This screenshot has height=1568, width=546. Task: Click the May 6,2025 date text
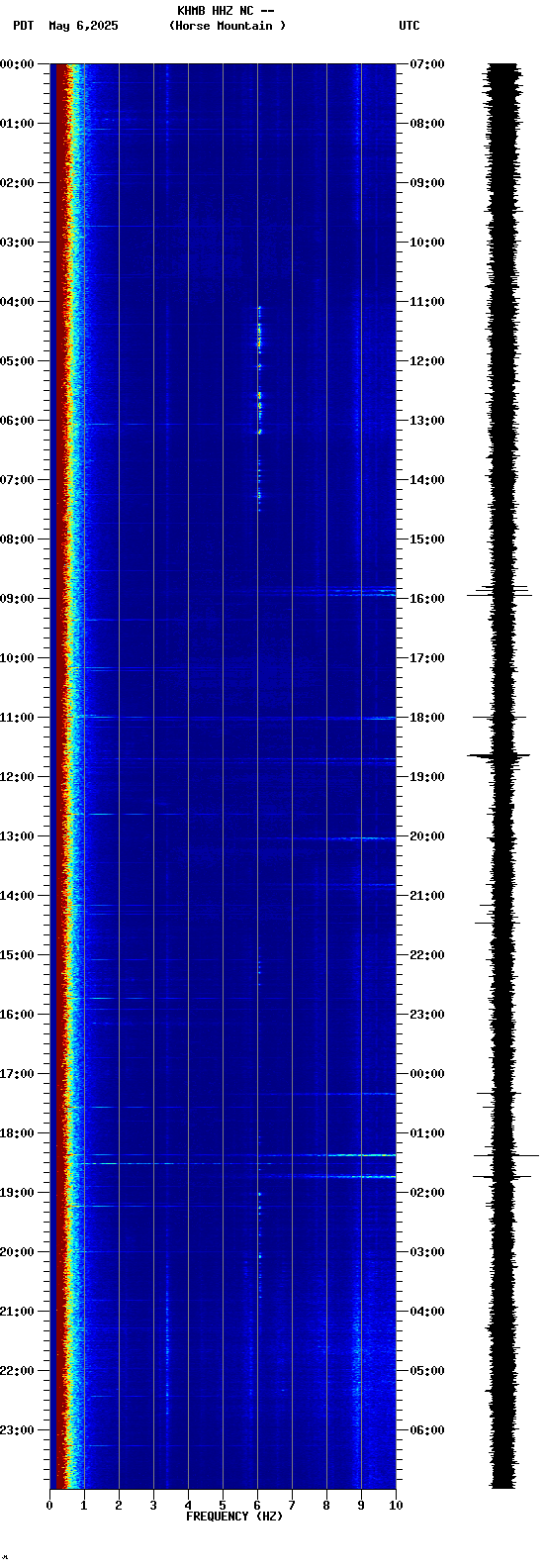click(x=83, y=26)
